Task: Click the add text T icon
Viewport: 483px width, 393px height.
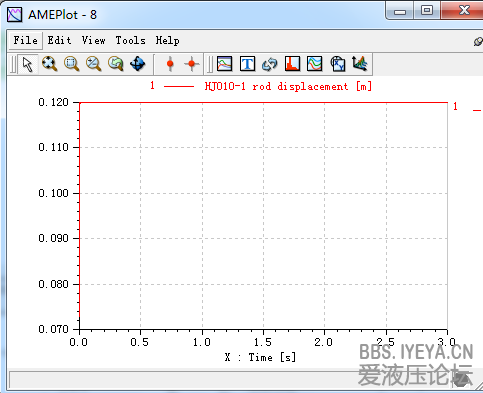Action: [x=247, y=63]
